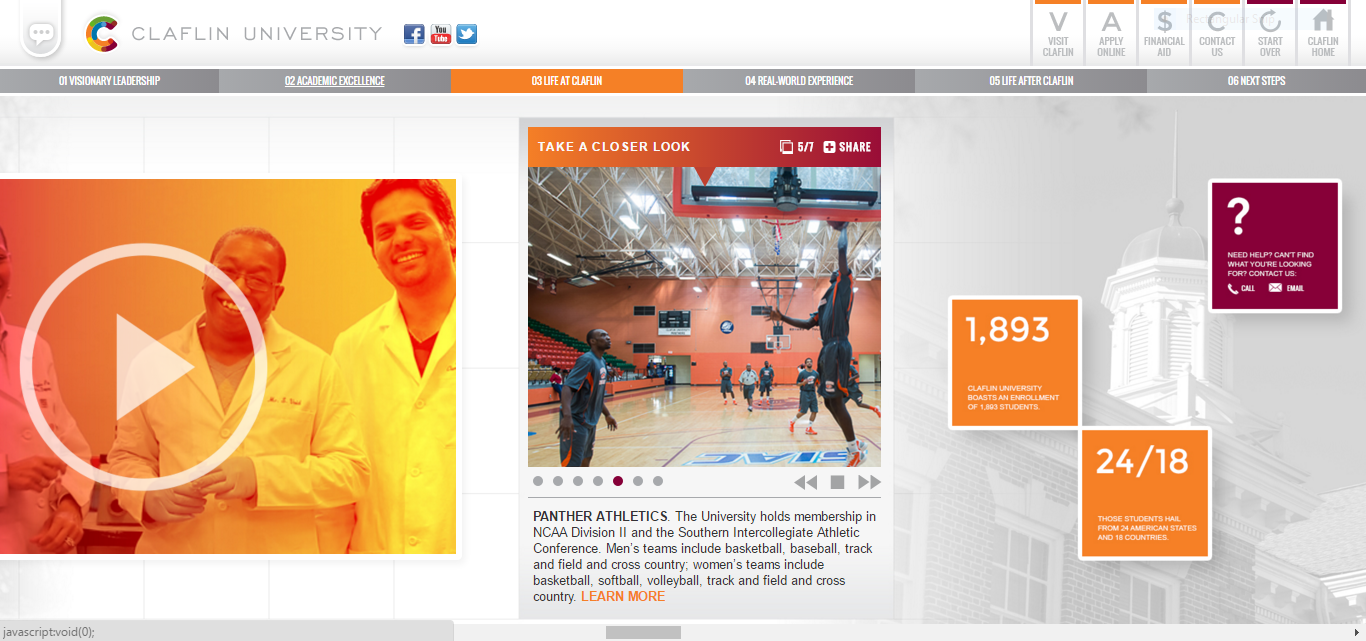Open the Financial Aid dollar tile
Image resolution: width=1366 pixels, height=641 pixels.
tap(1164, 32)
